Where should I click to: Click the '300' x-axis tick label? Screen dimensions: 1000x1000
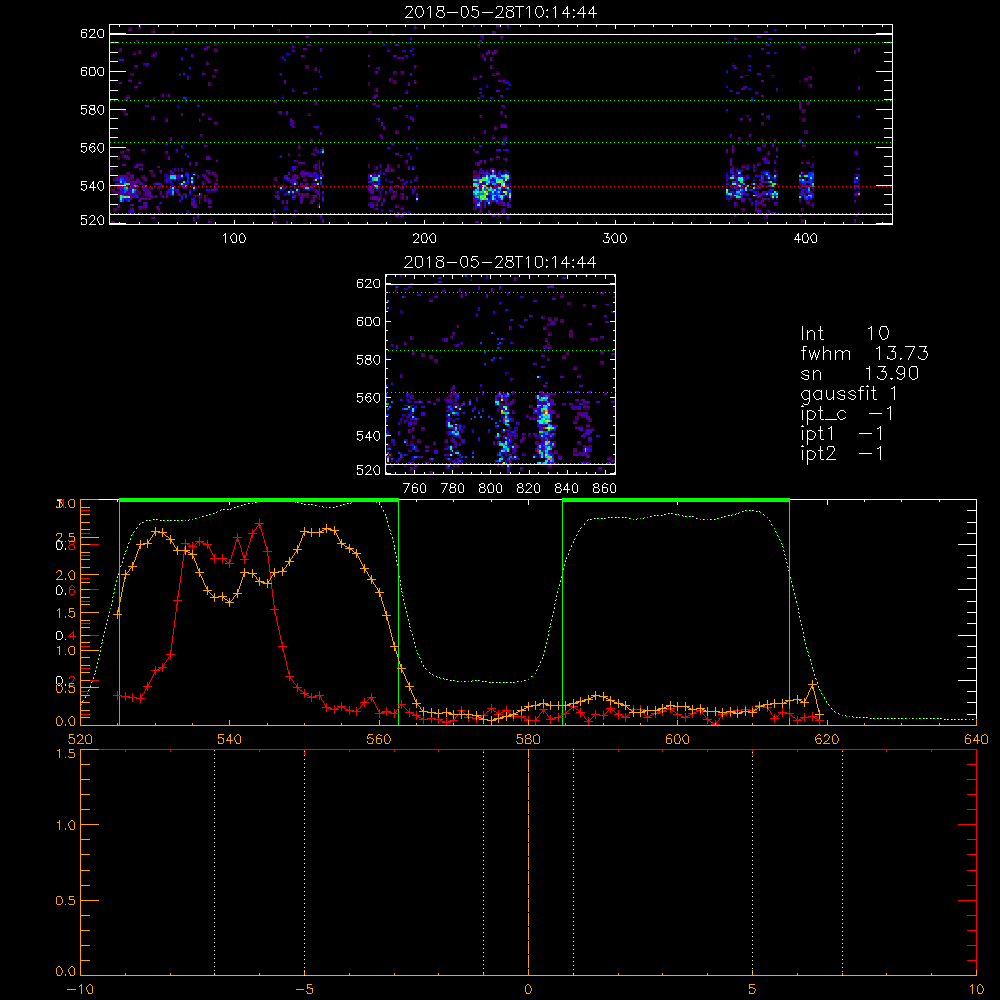point(615,239)
